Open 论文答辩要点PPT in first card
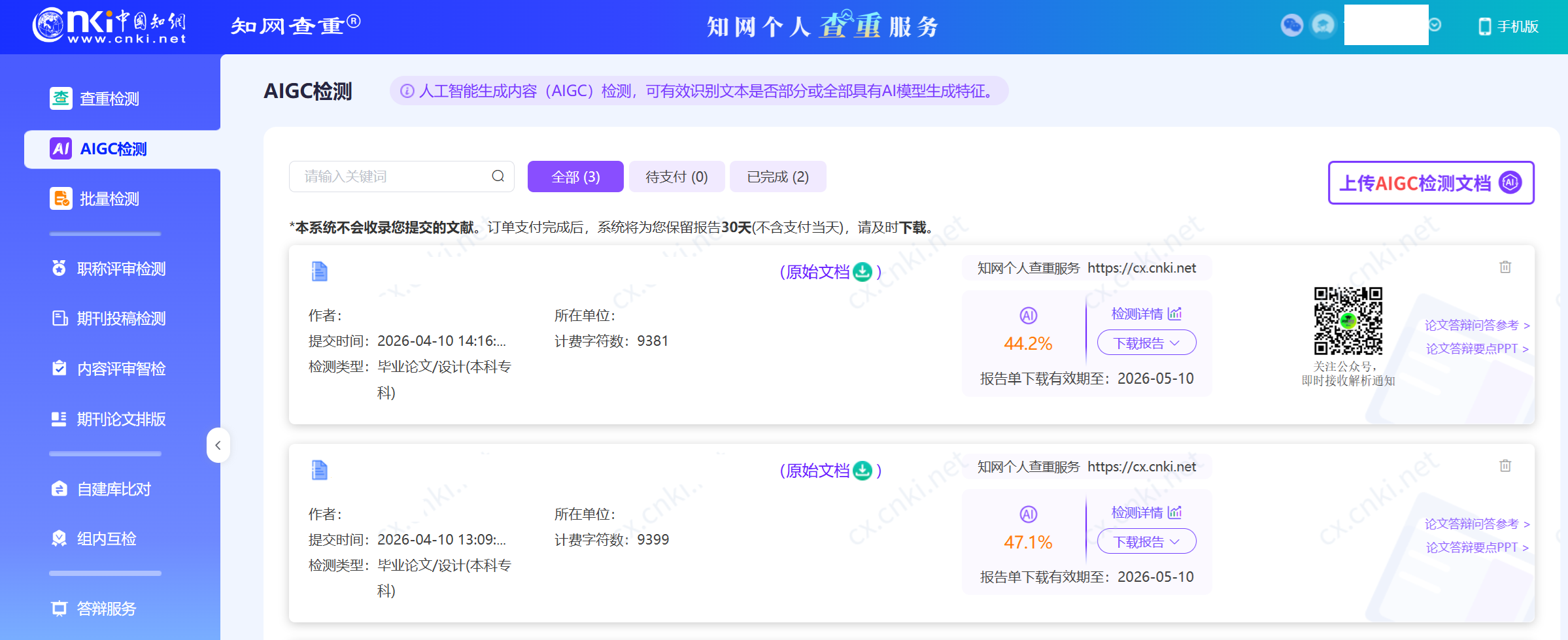1568x640 pixels. 1477,348
